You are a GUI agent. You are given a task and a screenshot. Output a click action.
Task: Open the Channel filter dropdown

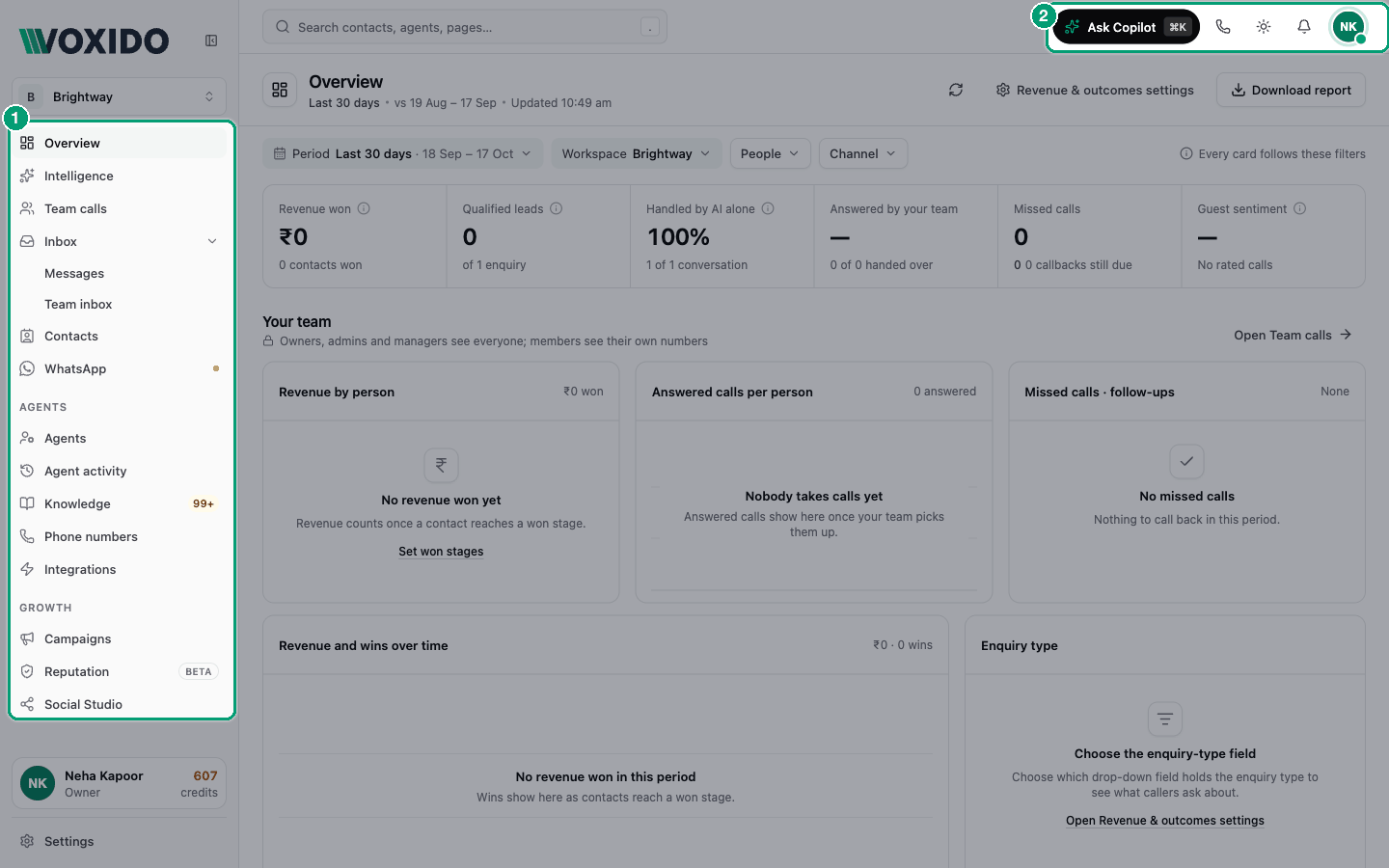(x=863, y=153)
